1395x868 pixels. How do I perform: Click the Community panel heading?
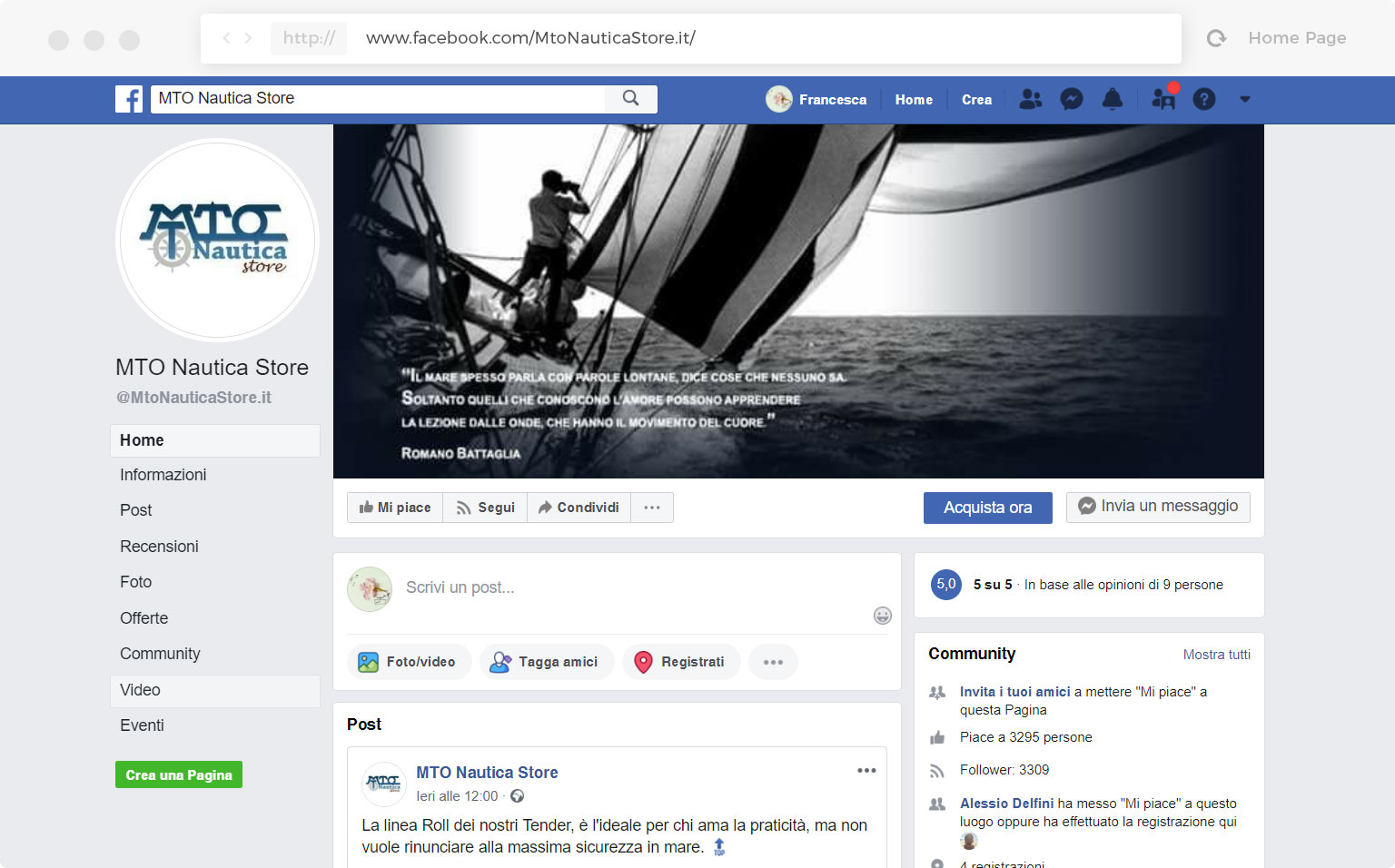point(972,654)
